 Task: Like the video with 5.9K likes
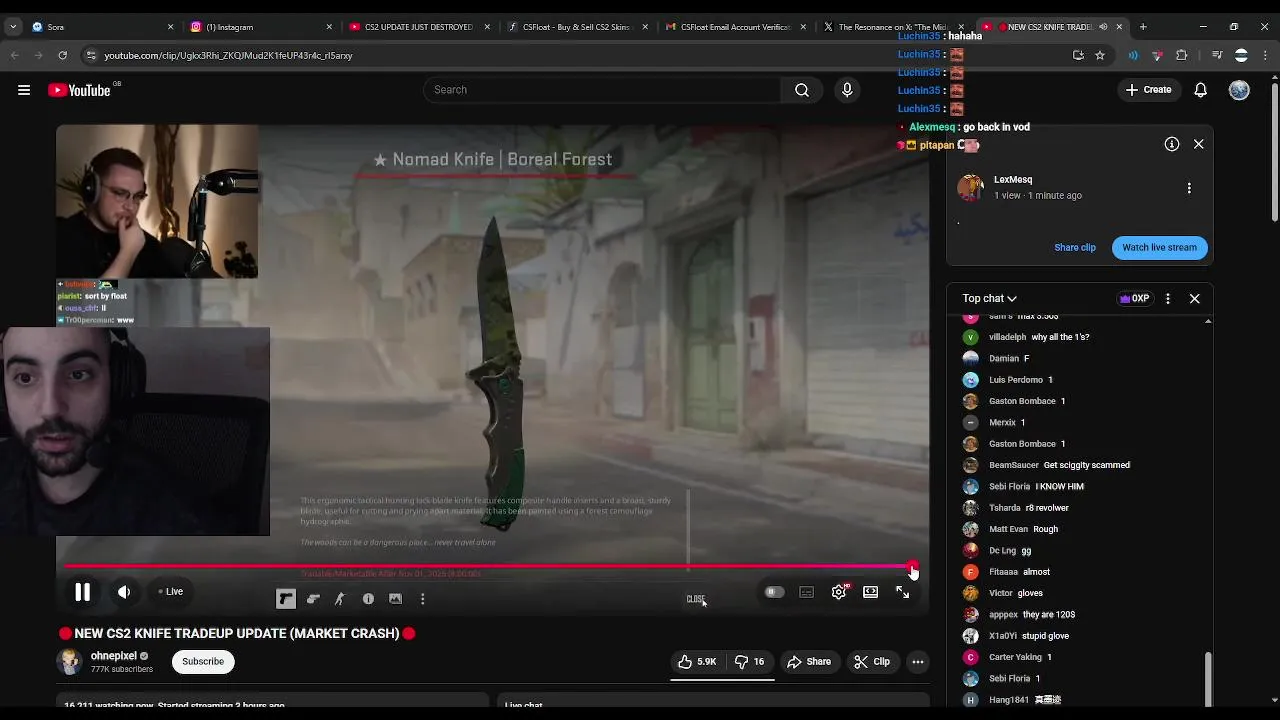697,661
